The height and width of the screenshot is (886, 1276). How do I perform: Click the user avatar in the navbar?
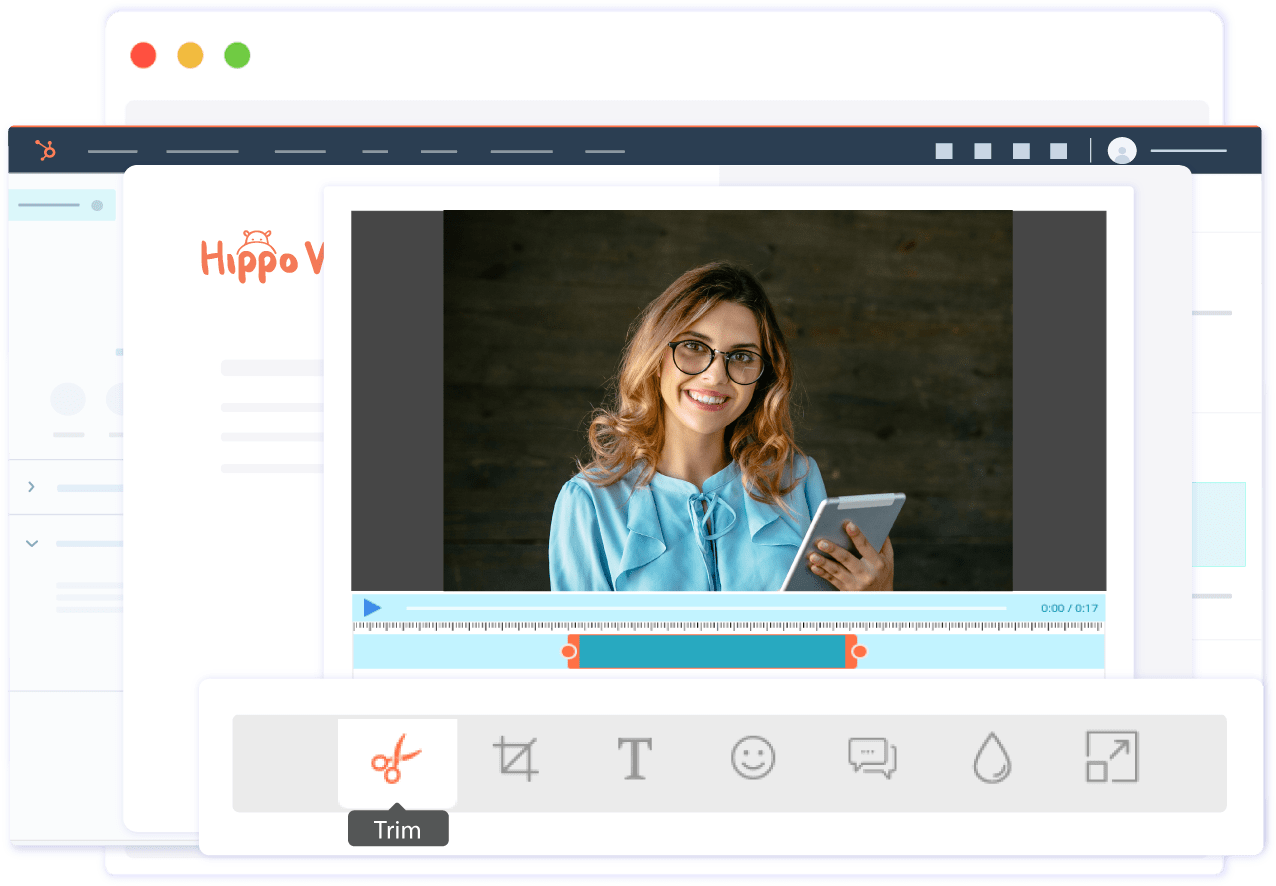click(x=1121, y=150)
